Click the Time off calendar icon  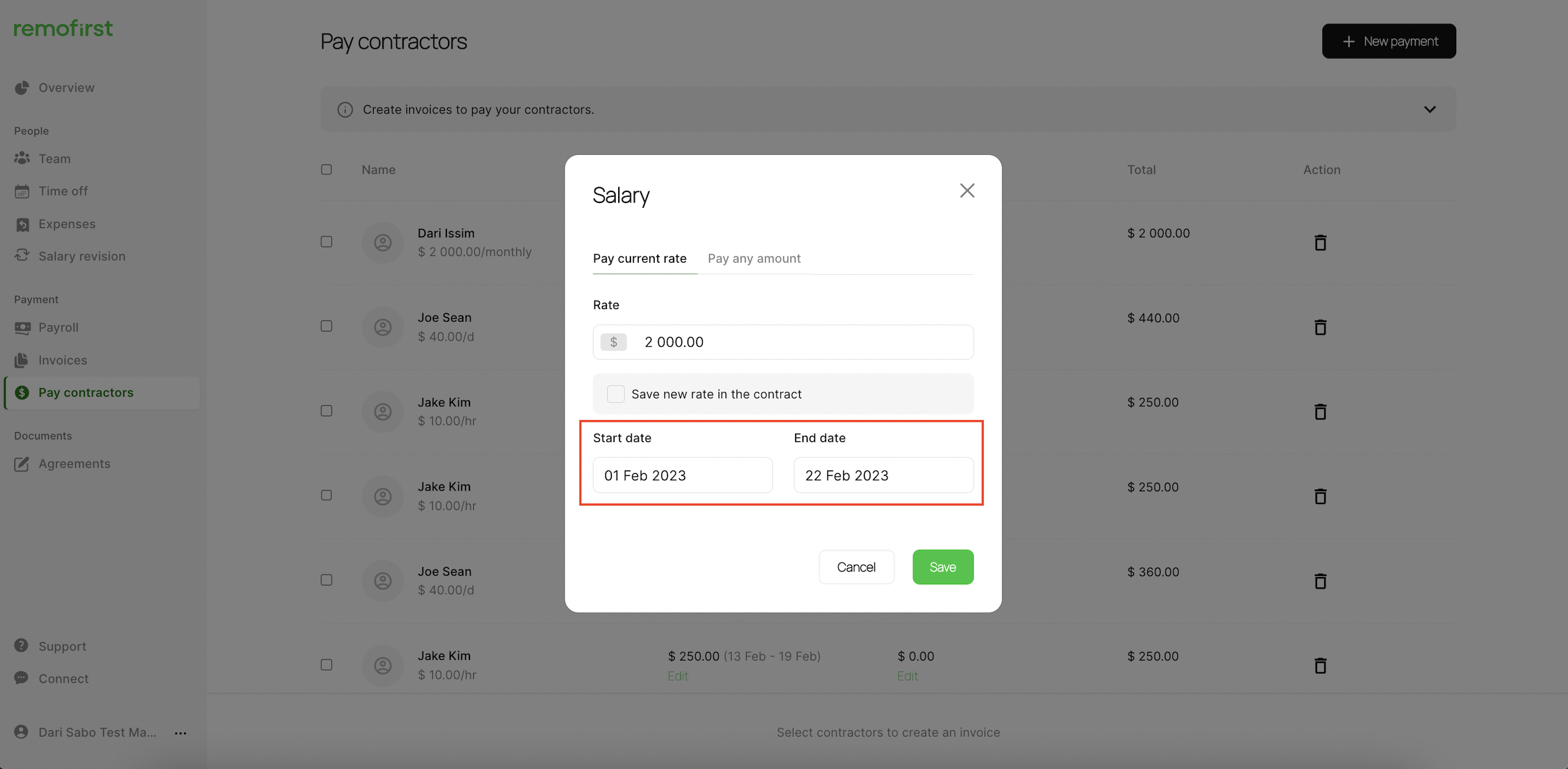(22, 191)
